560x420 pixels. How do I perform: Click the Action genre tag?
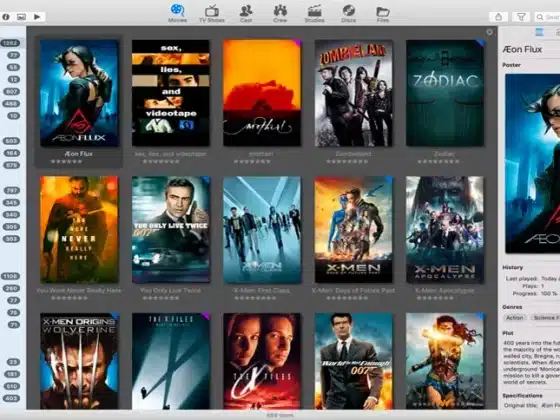tap(515, 318)
